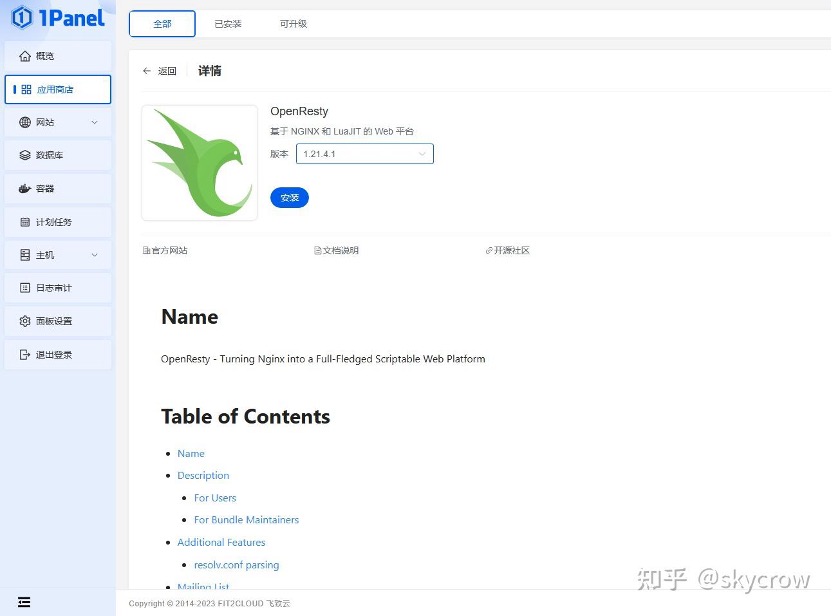Open the 文档说明 link
Screen dimensions: 832x616
336,250
